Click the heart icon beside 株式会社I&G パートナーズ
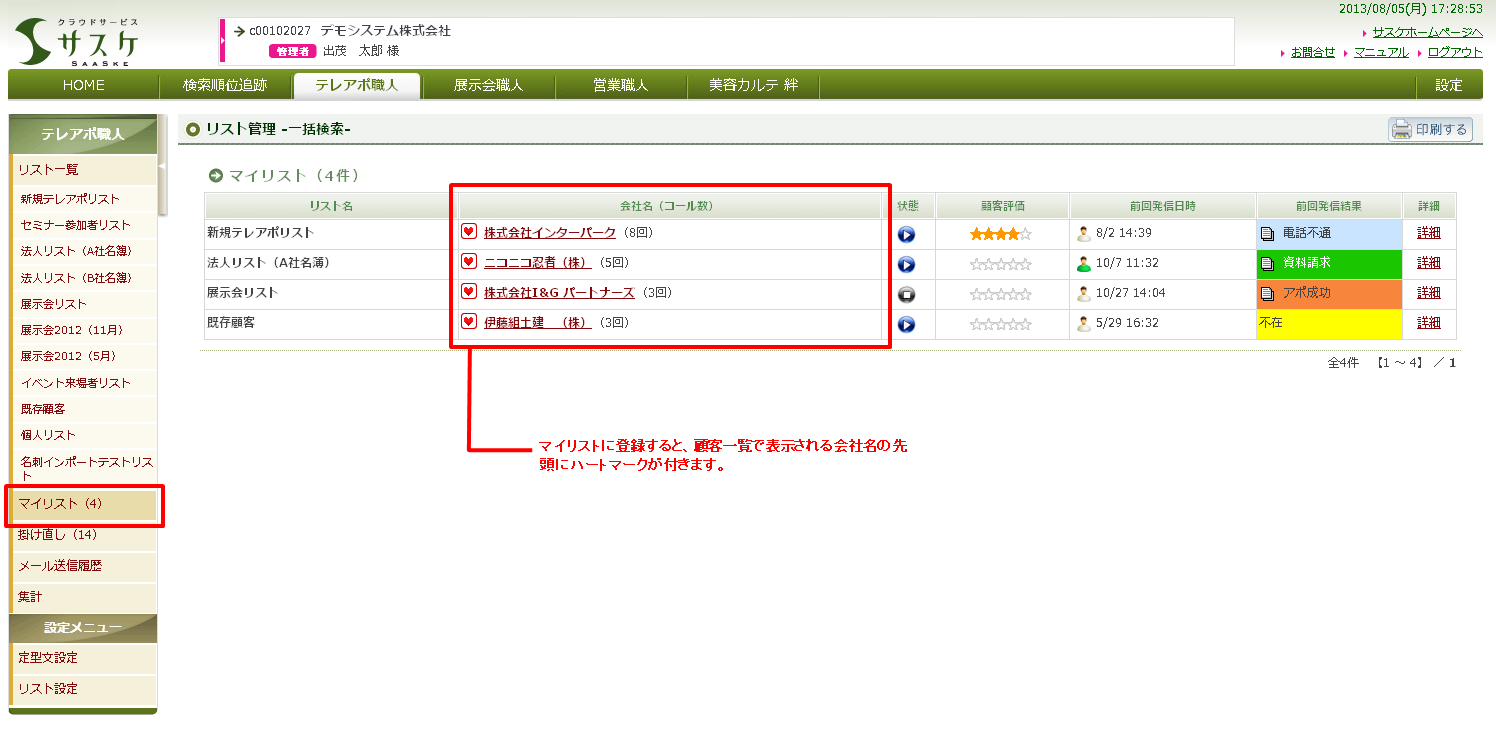The width and height of the screenshot is (1496, 731). point(468,292)
